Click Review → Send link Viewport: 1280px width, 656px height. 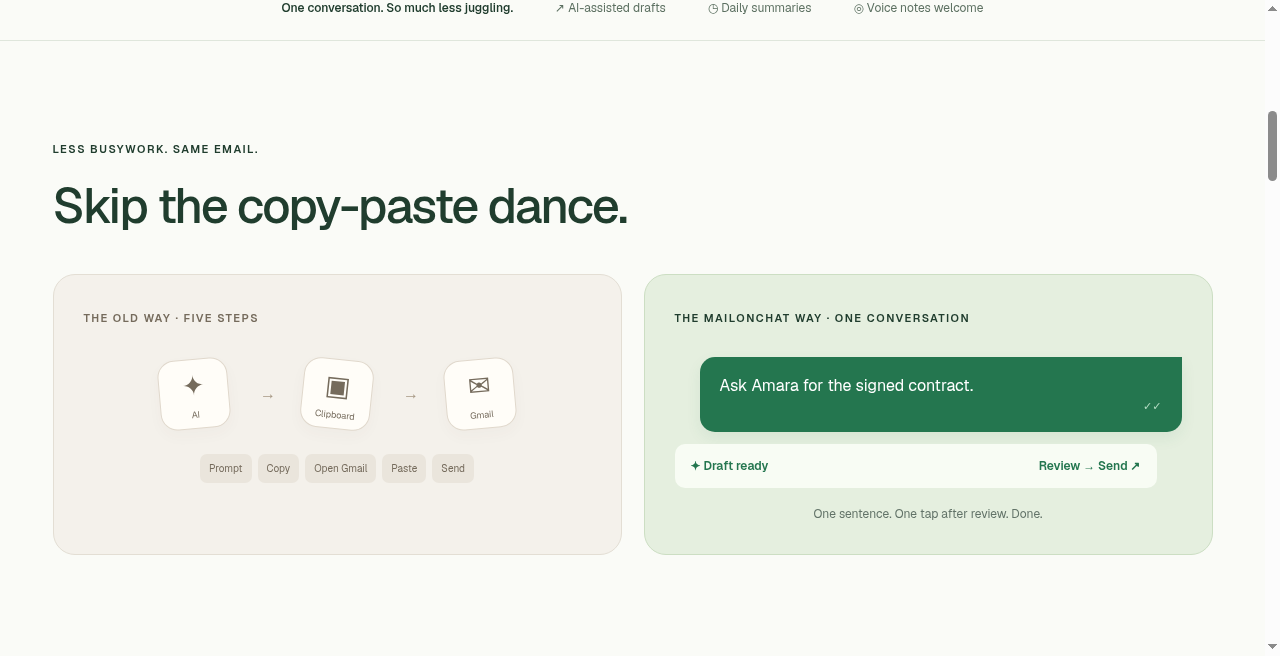click(x=1089, y=466)
